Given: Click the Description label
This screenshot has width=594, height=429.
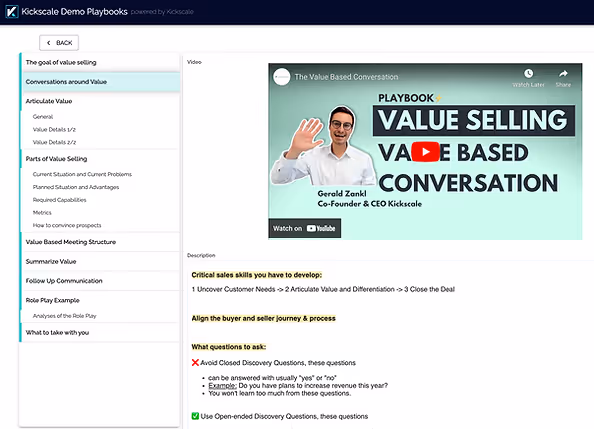Looking at the screenshot, I should click(x=201, y=255).
